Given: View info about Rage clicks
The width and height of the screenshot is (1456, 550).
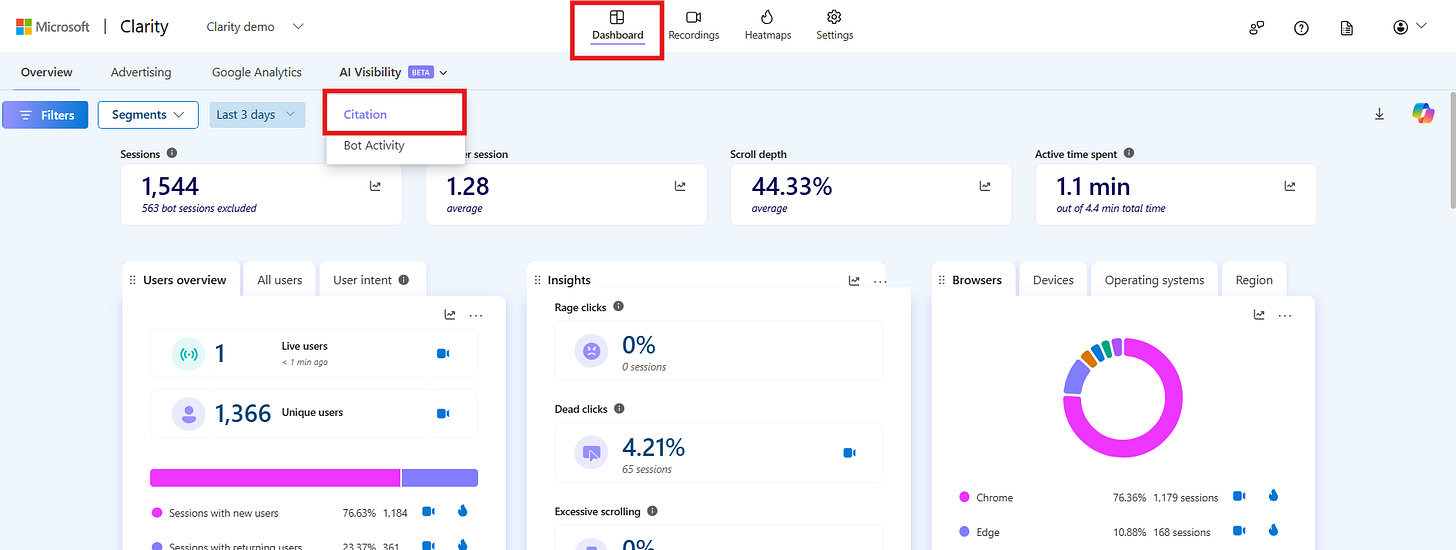Looking at the screenshot, I should coord(619,307).
